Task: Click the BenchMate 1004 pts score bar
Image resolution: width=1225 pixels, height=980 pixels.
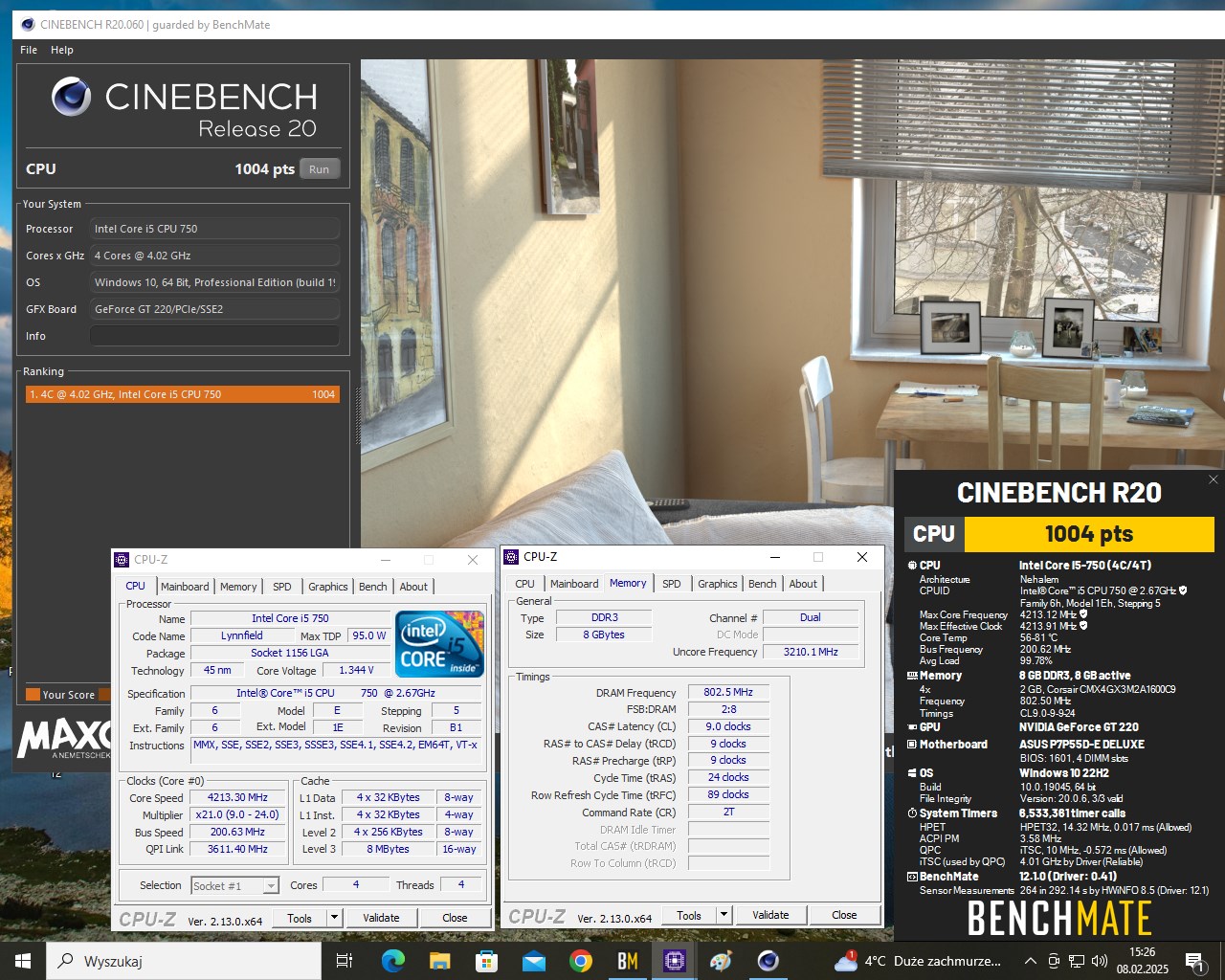Action: (x=1089, y=534)
